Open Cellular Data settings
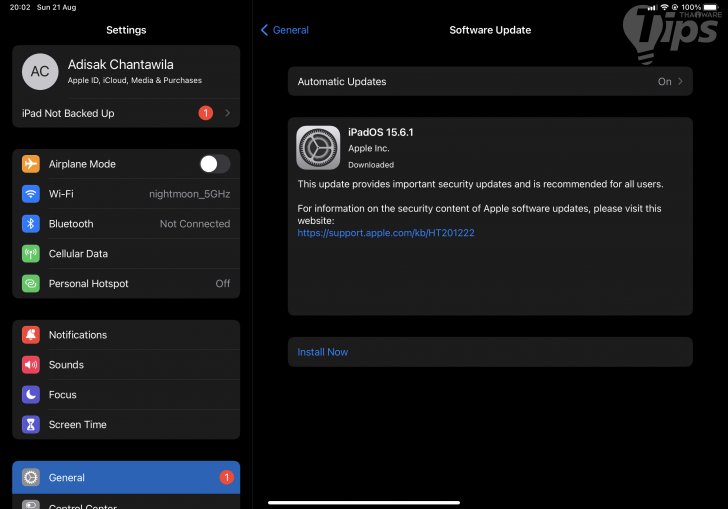 (x=126, y=254)
